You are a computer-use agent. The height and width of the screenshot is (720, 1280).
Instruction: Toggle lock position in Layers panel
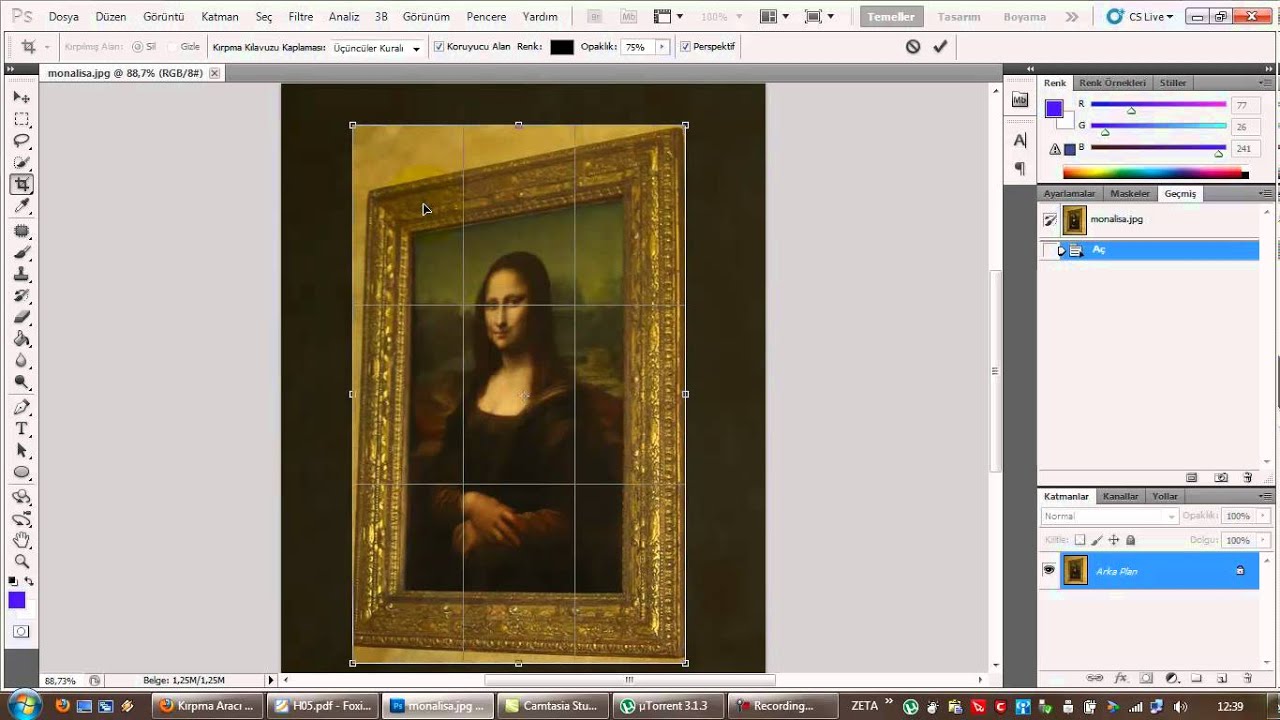1114,540
